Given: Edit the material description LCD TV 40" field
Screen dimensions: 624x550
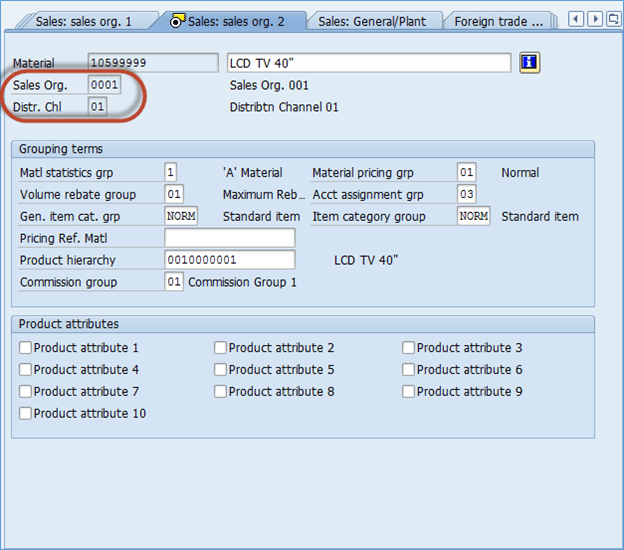Looking at the screenshot, I should tap(369, 63).
